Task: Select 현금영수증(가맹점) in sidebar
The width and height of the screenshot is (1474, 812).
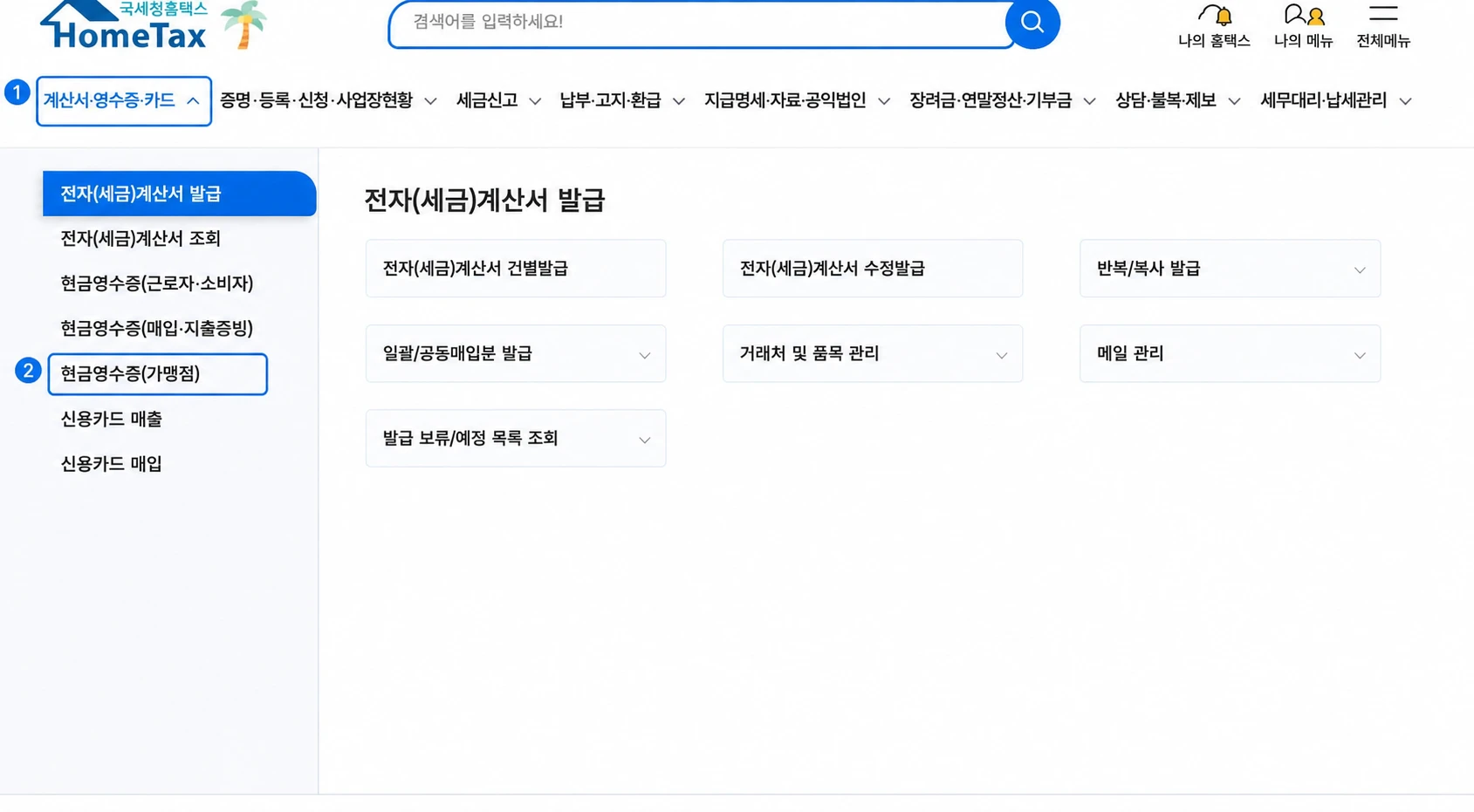Action: pyautogui.click(x=157, y=374)
